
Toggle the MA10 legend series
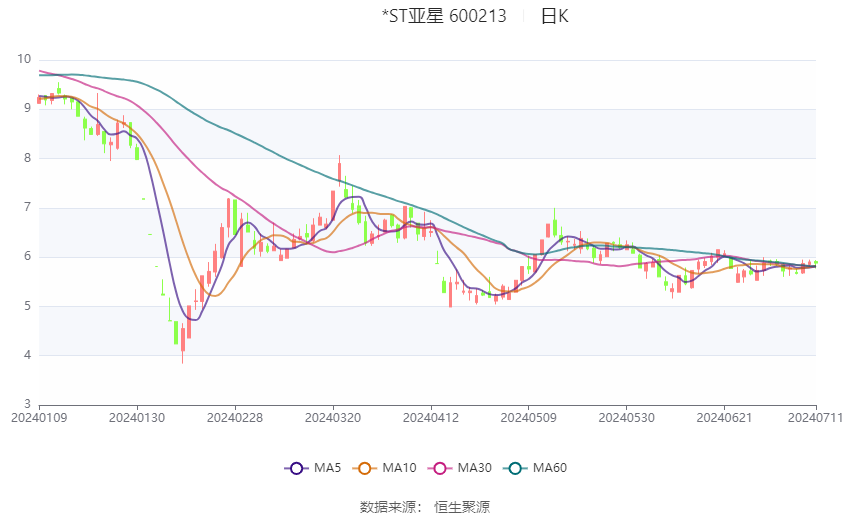384,468
